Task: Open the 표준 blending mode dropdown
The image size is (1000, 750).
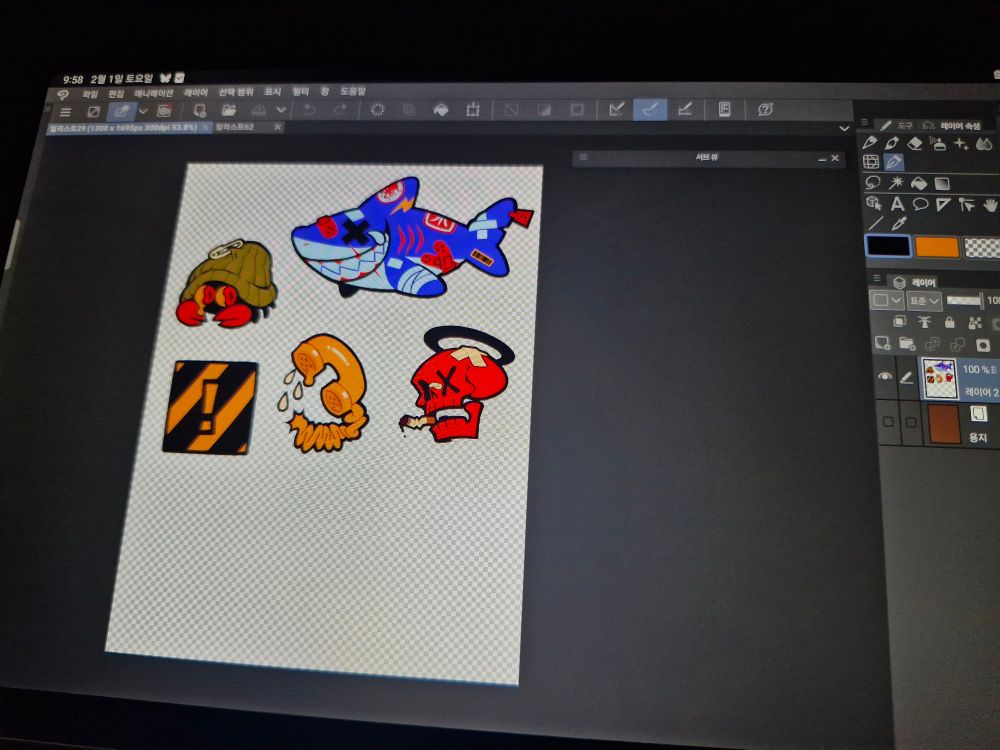Action: [924, 300]
